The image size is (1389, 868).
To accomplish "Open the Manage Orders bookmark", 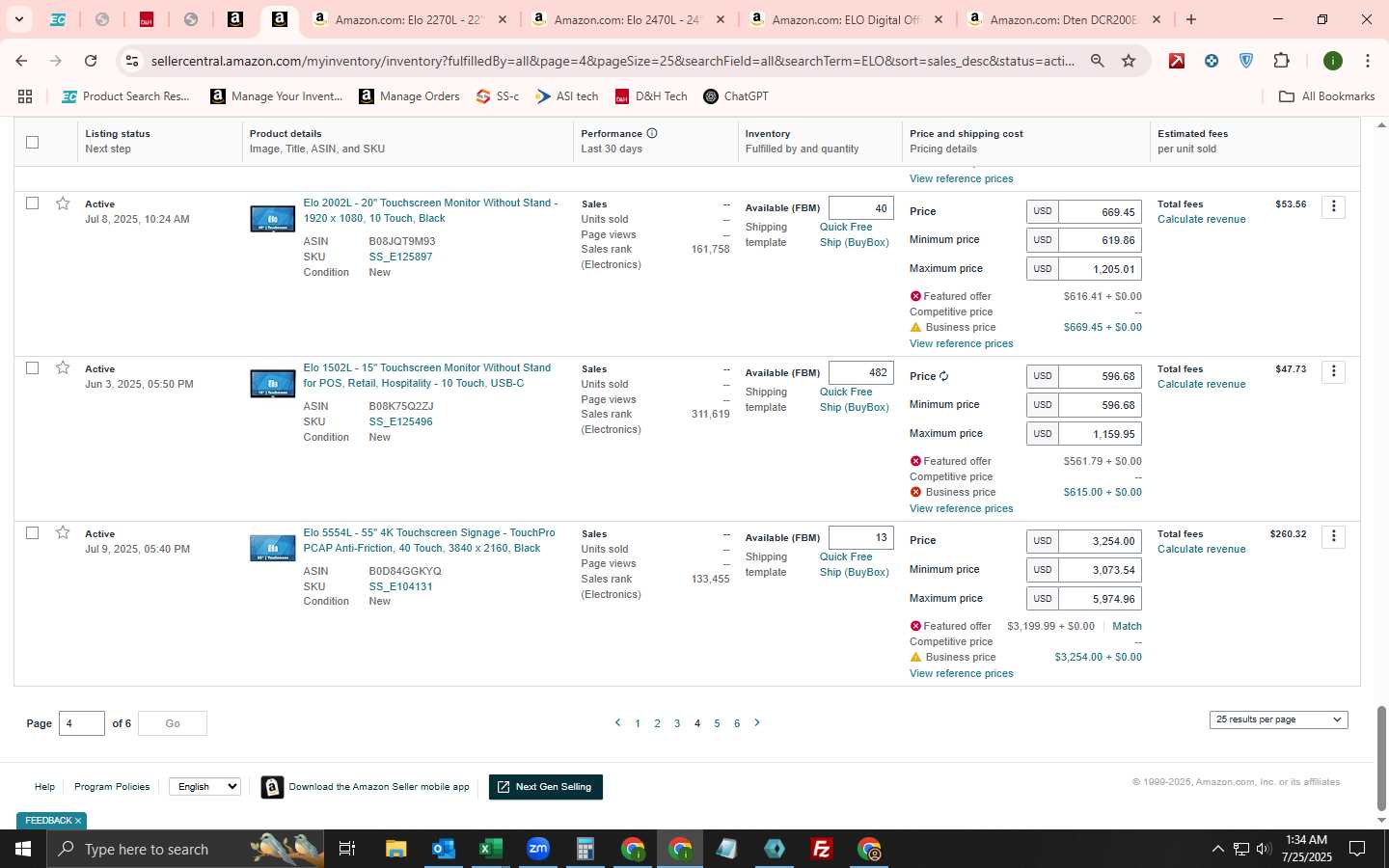I will pyautogui.click(x=409, y=96).
